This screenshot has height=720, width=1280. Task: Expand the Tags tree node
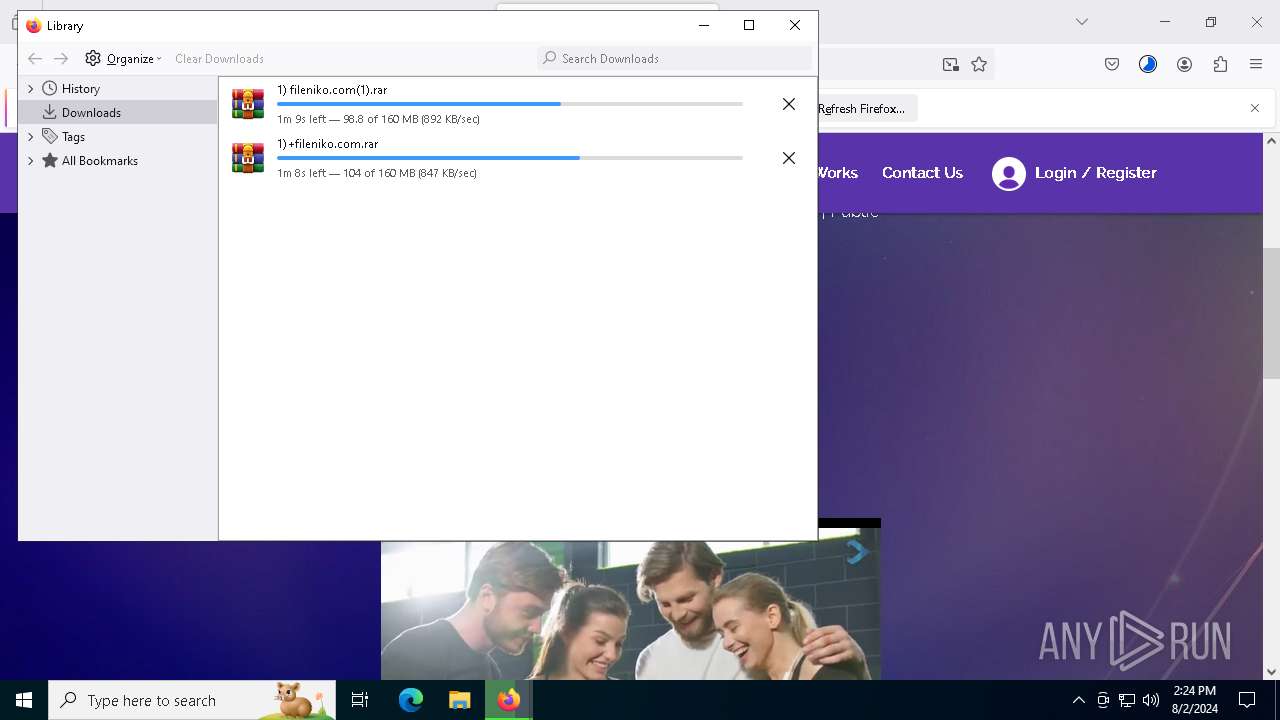[x=30, y=137]
